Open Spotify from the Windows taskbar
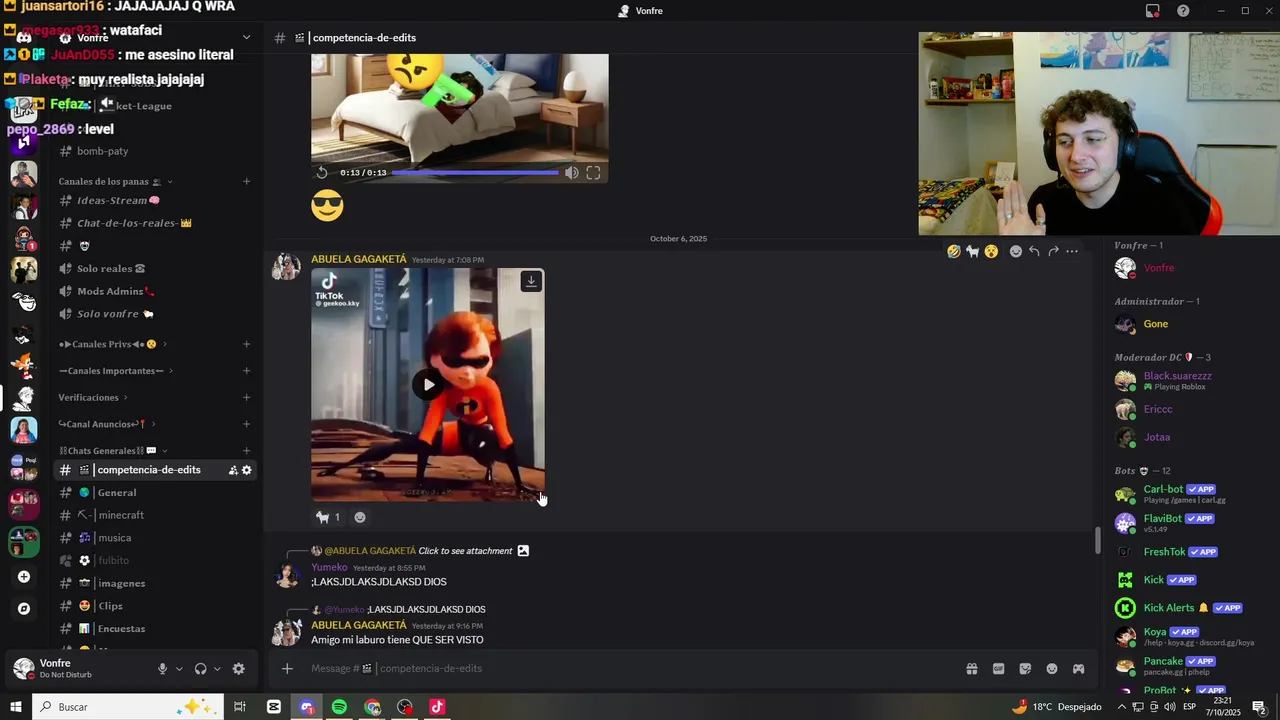 coord(339,707)
